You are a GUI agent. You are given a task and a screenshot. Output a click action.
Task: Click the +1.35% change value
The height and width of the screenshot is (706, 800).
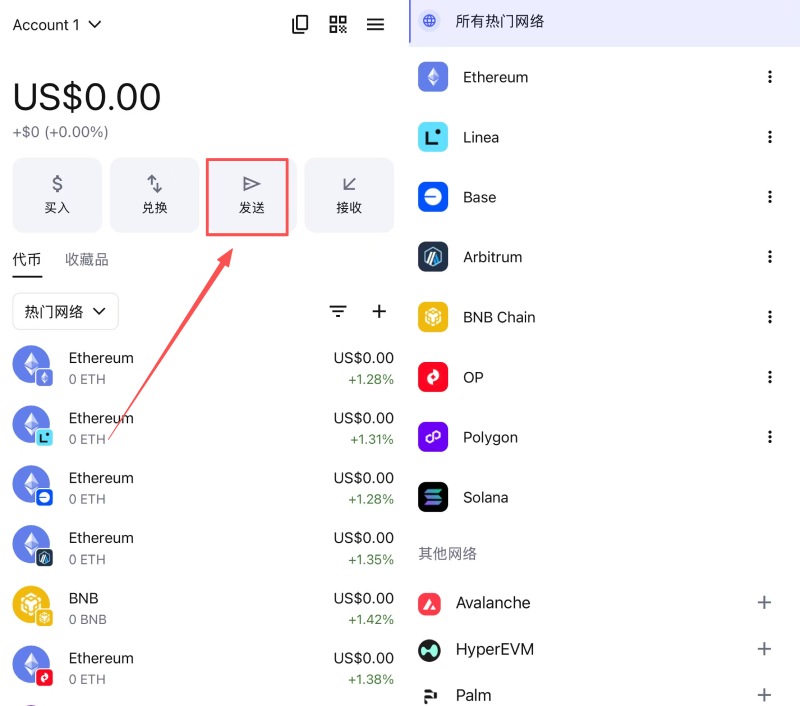pyautogui.click(x=371, y=560)
